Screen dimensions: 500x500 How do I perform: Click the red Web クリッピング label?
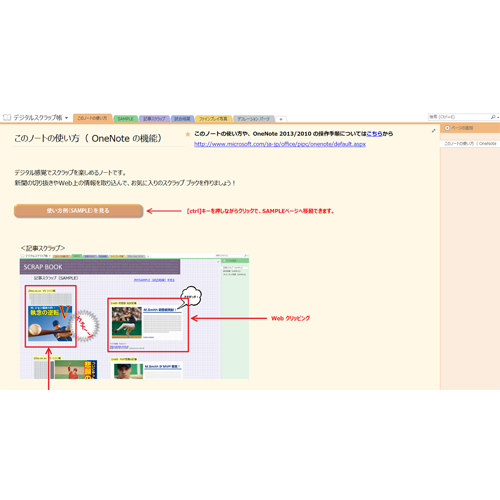[290, 318]
